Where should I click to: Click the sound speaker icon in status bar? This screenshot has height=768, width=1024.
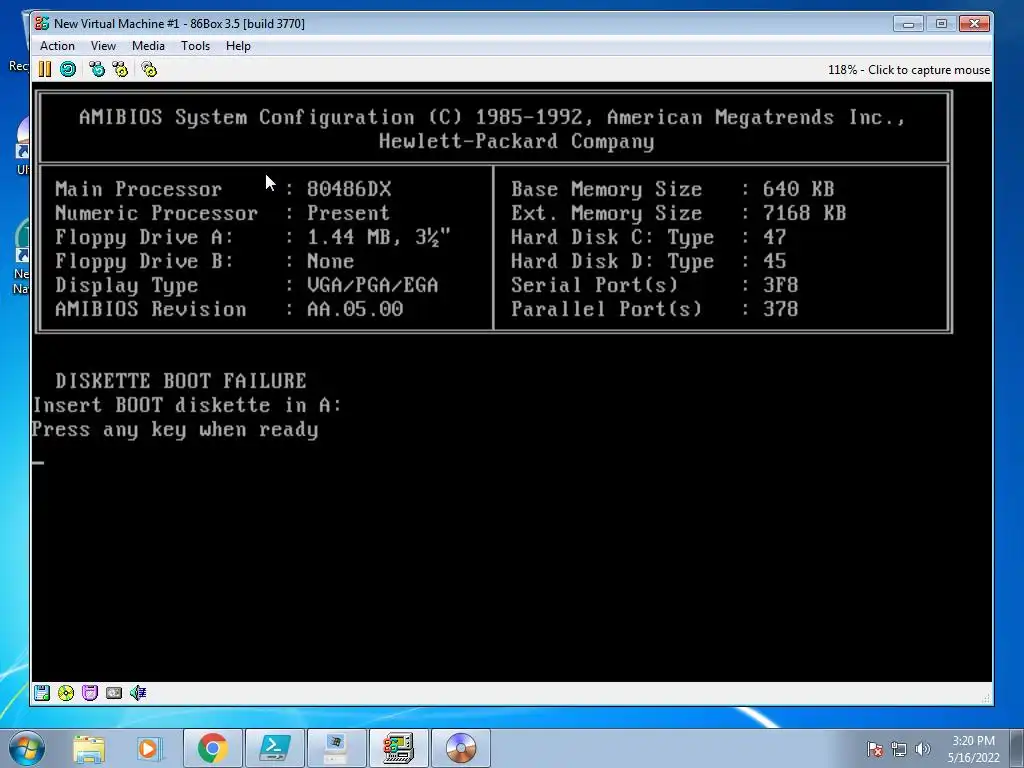click(138, 693)
